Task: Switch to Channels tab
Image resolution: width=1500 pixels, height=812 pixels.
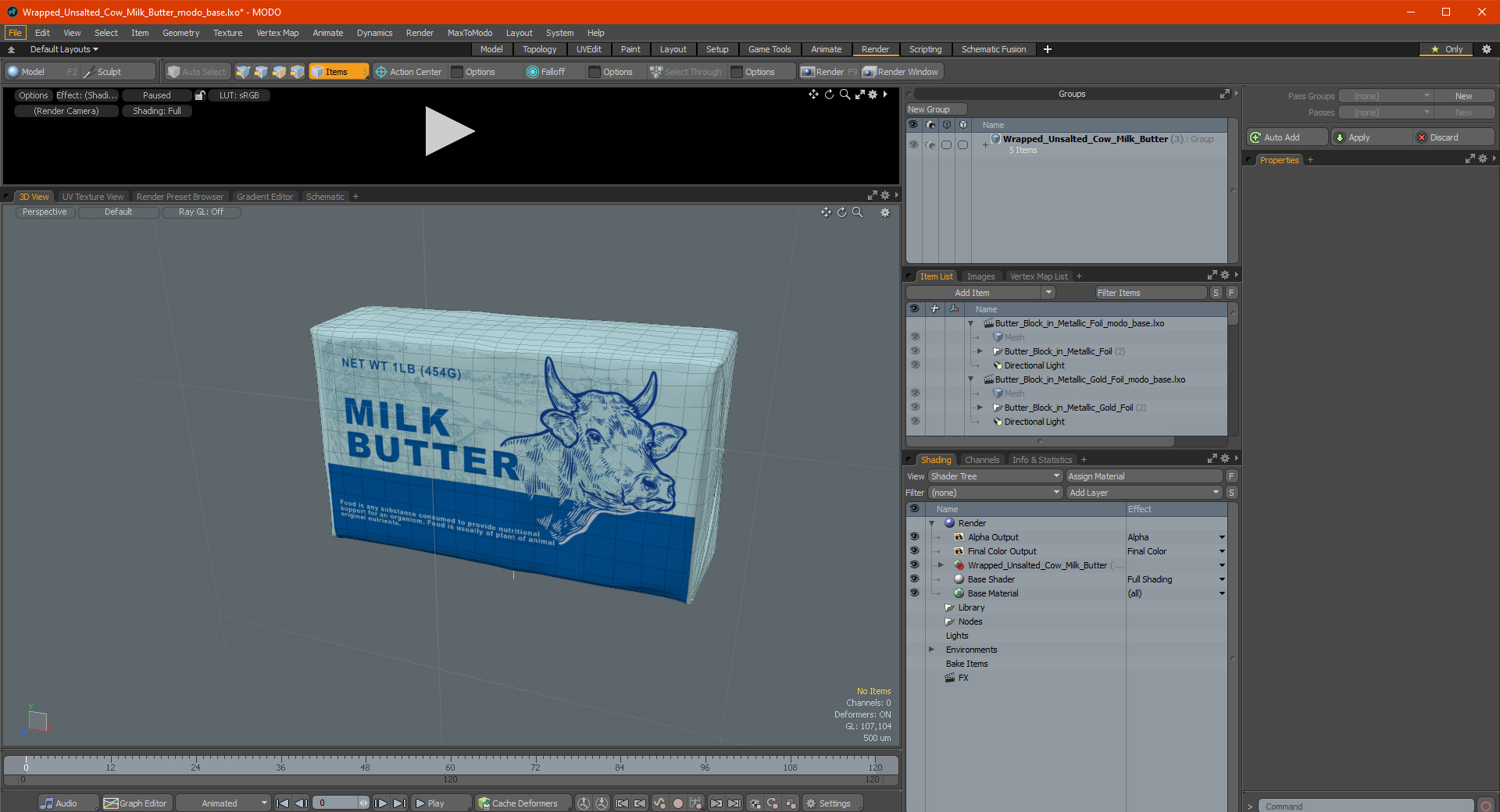Action: pyautogui.click(x=981, y=460)
